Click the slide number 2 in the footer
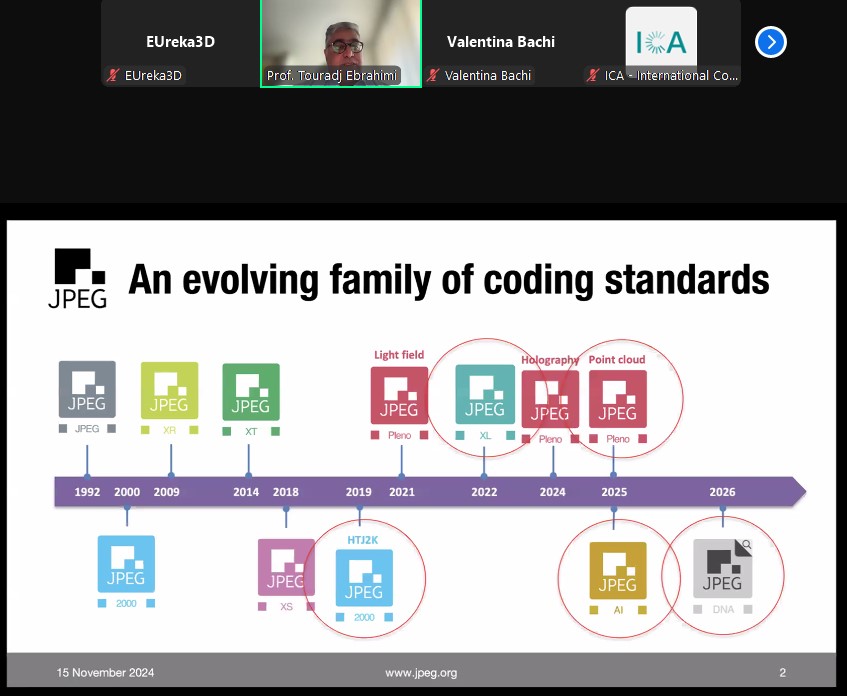Screen dimensions: 847x696 782,673
